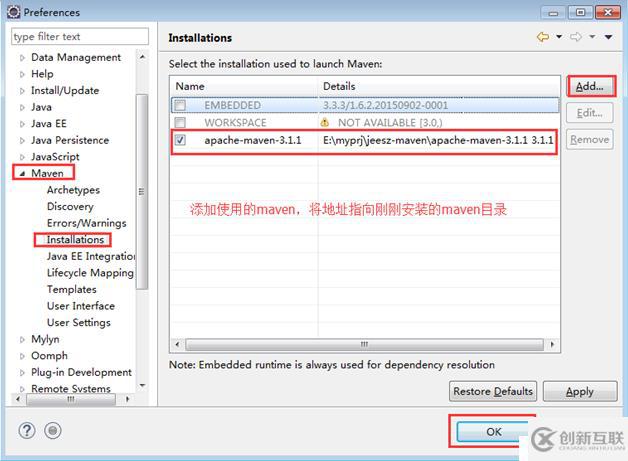Select Java EE Integration under Maven
This screenshot has height=461, width=628.
(91, 256)
